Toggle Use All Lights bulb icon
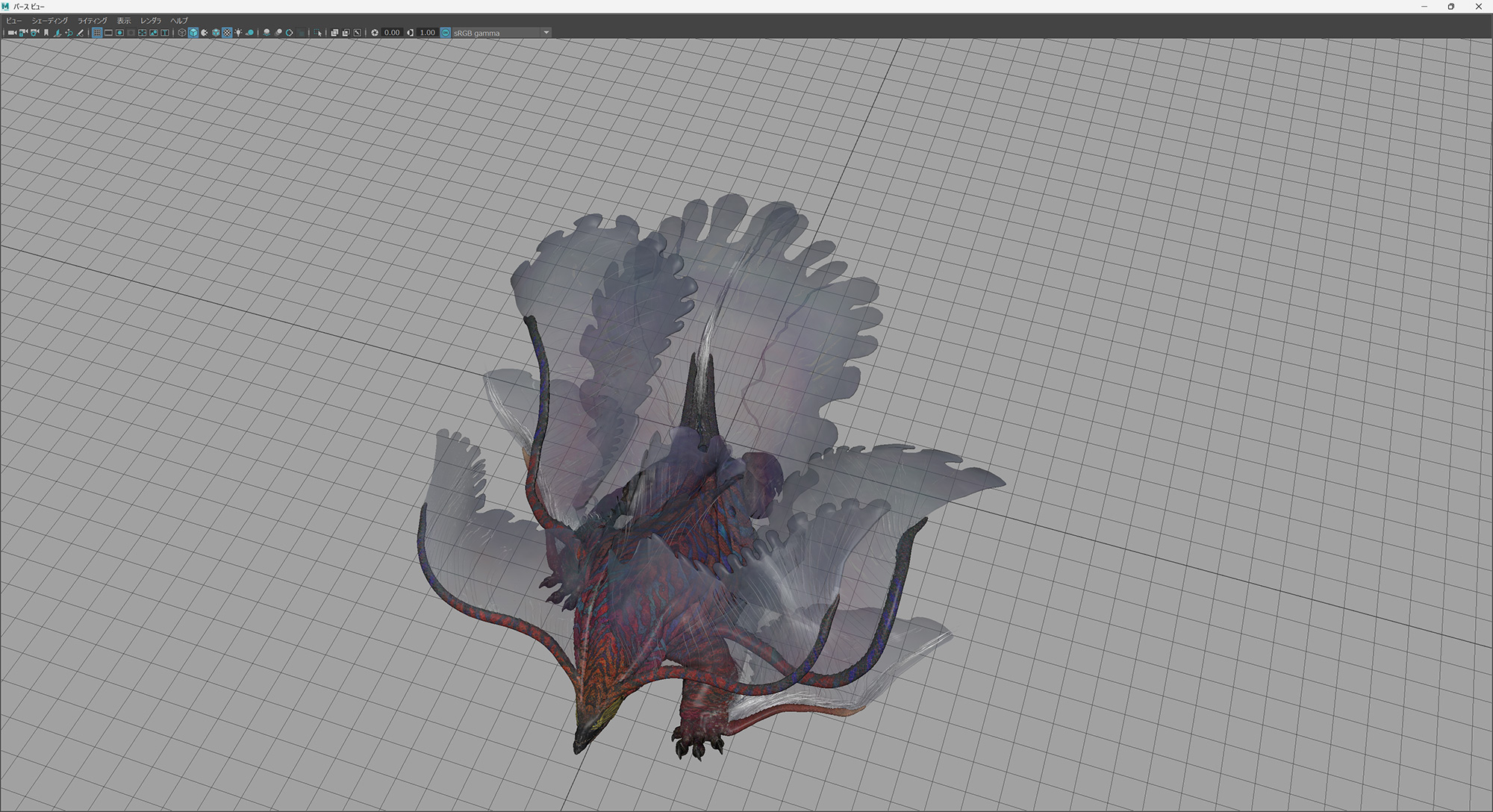The width and height of the screenshot is (1493, 812). pyautogui.click(x=238, y=33)
